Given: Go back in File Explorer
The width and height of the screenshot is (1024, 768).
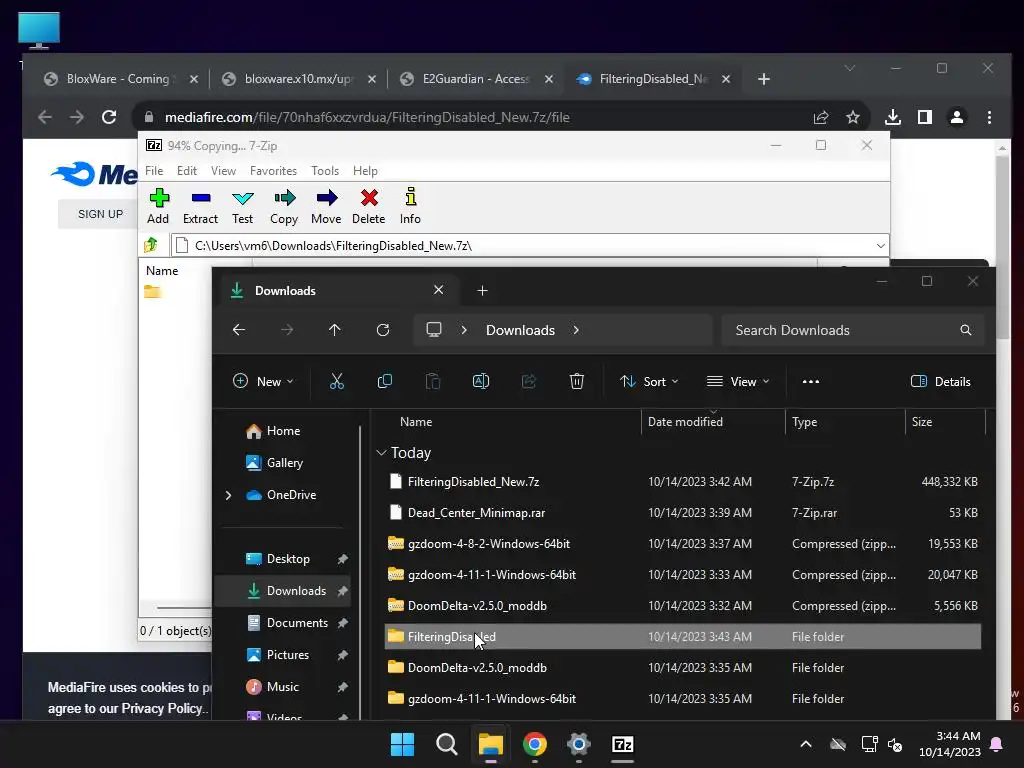Looking at the screenshot, I should point(239,330).
